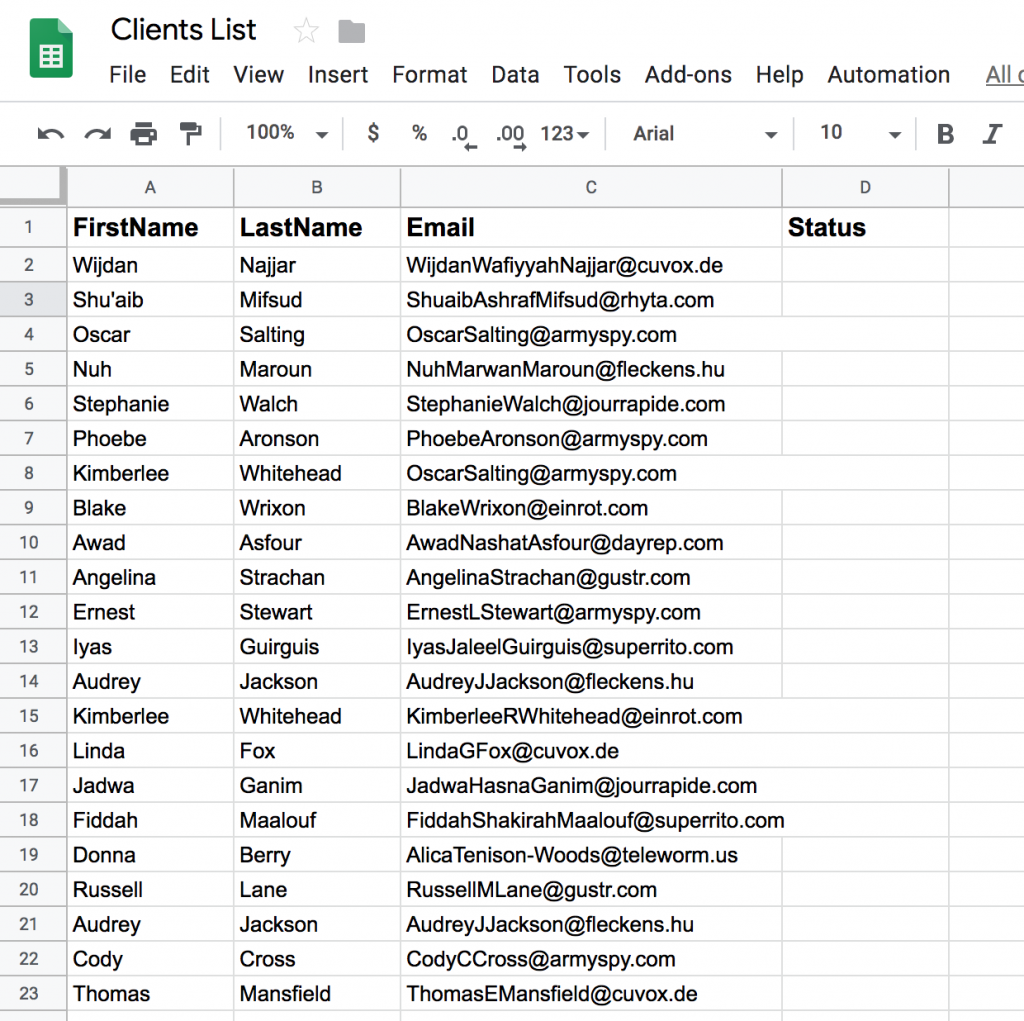Open the font size dropdown
The image size is (1024, 1021).
(x=860, y=133)
